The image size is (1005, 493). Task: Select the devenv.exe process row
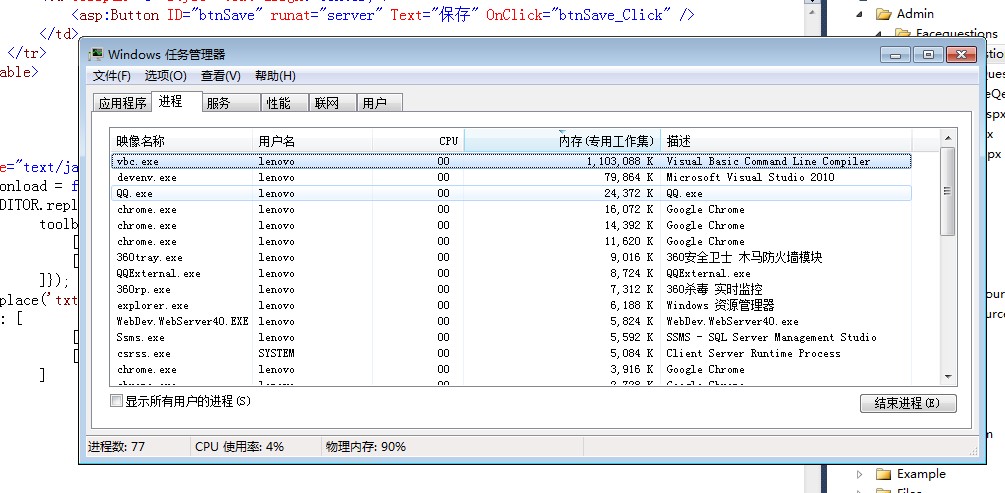[x=511, y=178]
